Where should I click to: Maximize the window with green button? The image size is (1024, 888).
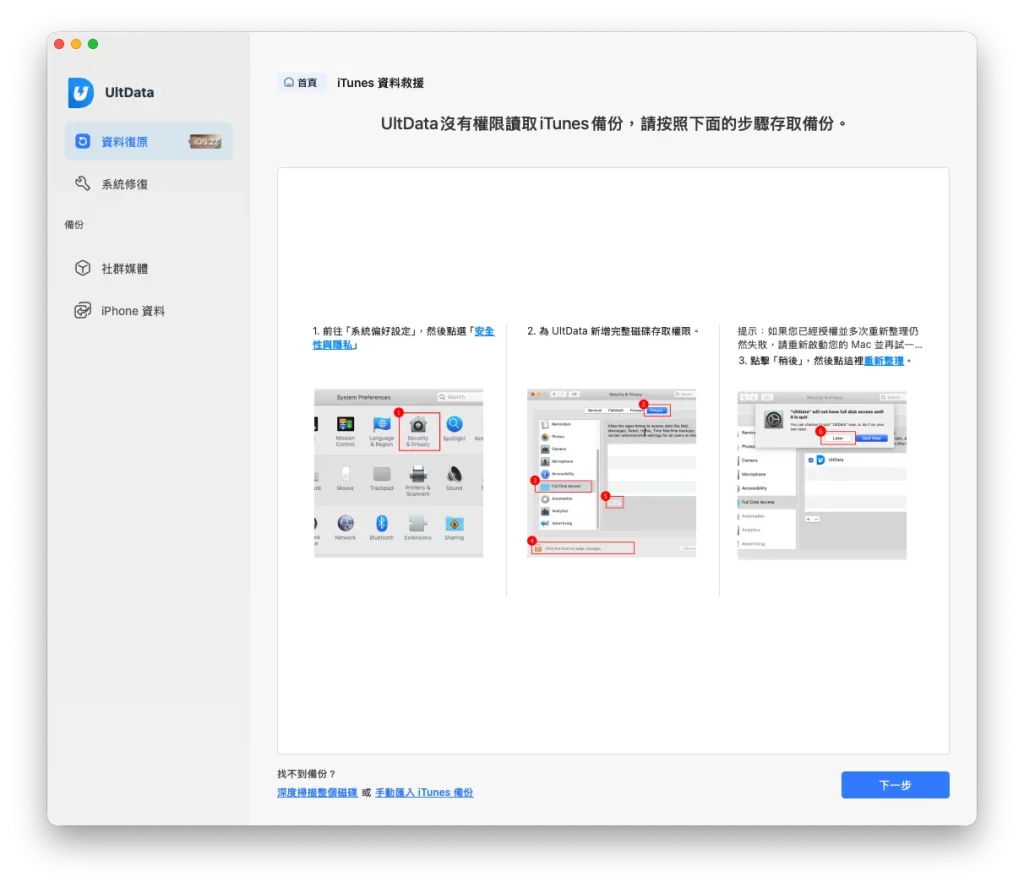coord(93,44)
